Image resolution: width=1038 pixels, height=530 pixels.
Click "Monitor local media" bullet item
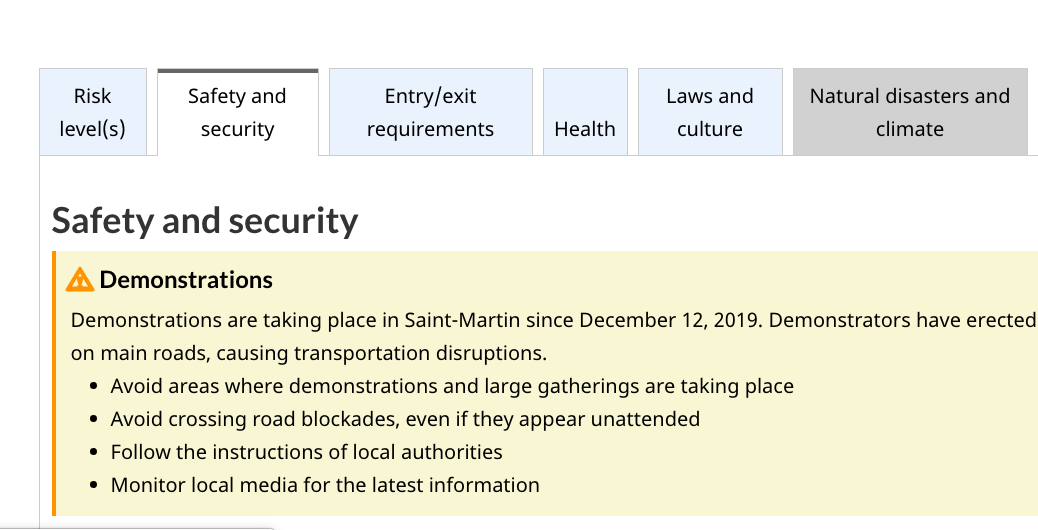pos(325,486)
